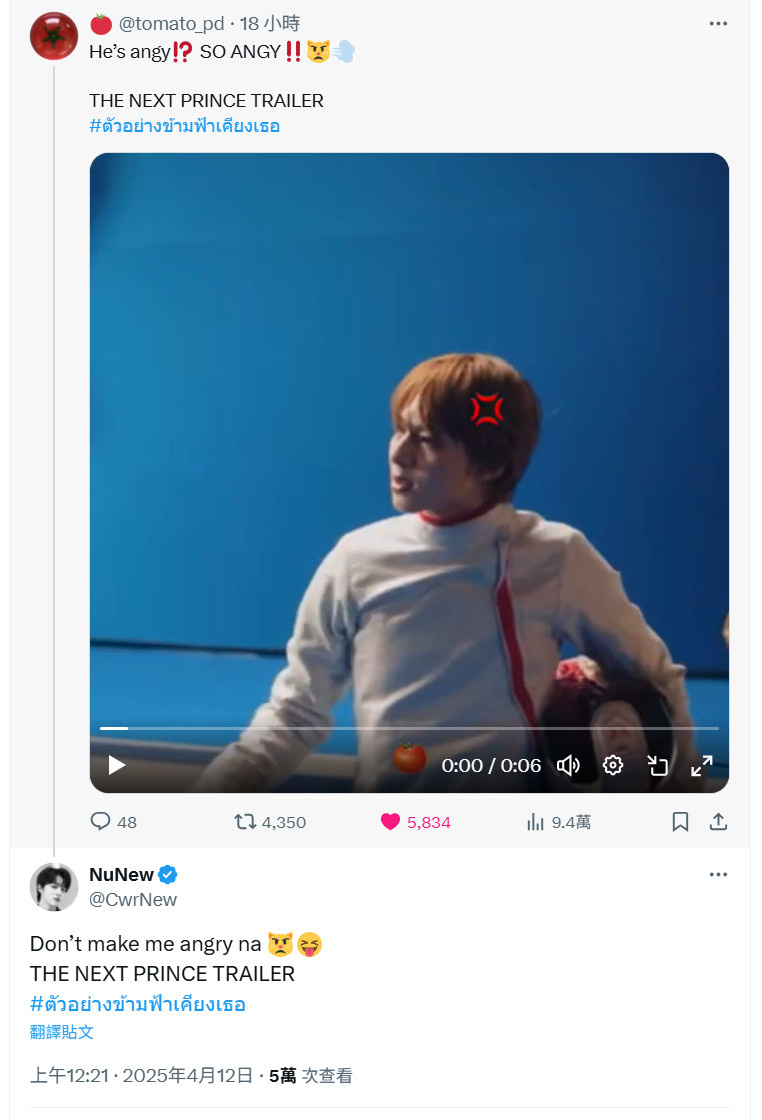Open video settings gear
The image size is (762, 1120).
pyautogui.click(x=613, y=765)
